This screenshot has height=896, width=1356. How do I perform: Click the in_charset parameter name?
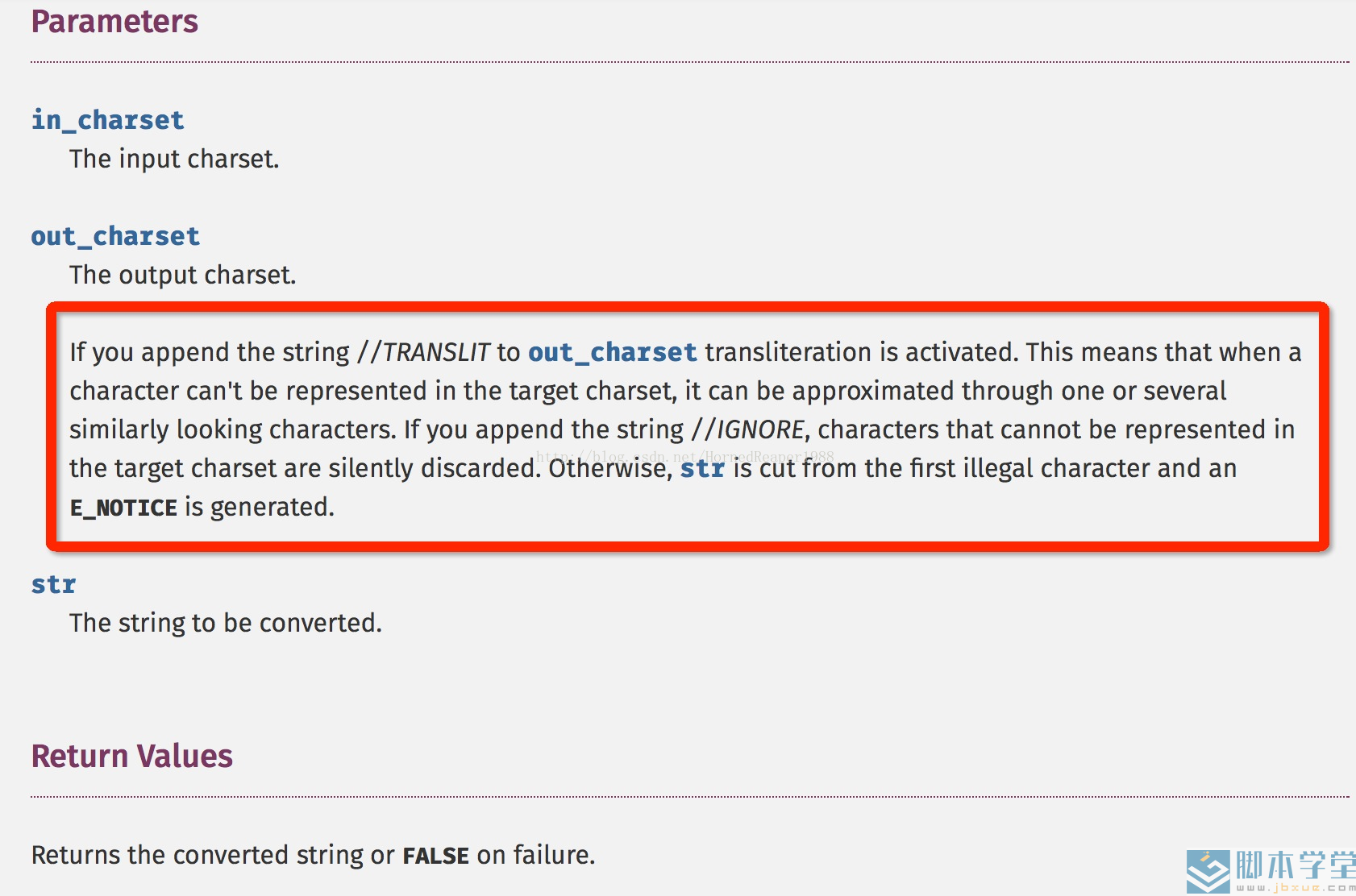[108, 120]
